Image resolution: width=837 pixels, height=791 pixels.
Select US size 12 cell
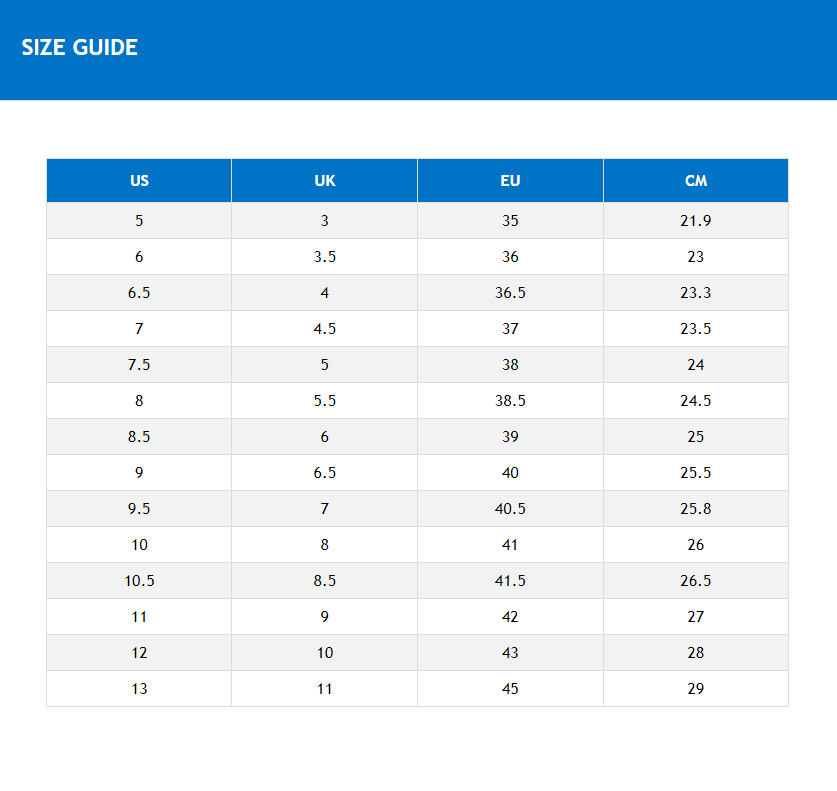(139, 653)
